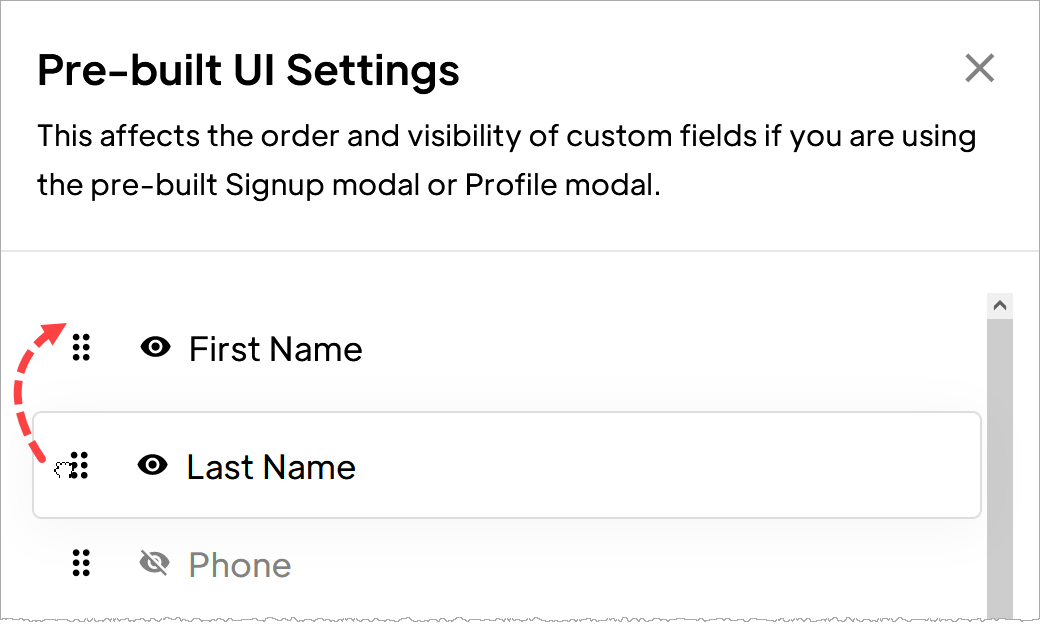Click the Pre-built UI Settings title
This screenshot has height=624, width=1040.
point(248,70)
